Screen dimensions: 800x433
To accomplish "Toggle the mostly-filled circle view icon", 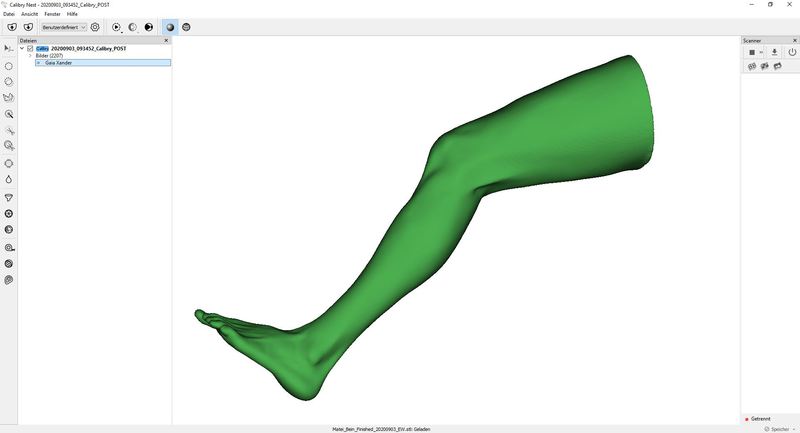I will [149, 27].
